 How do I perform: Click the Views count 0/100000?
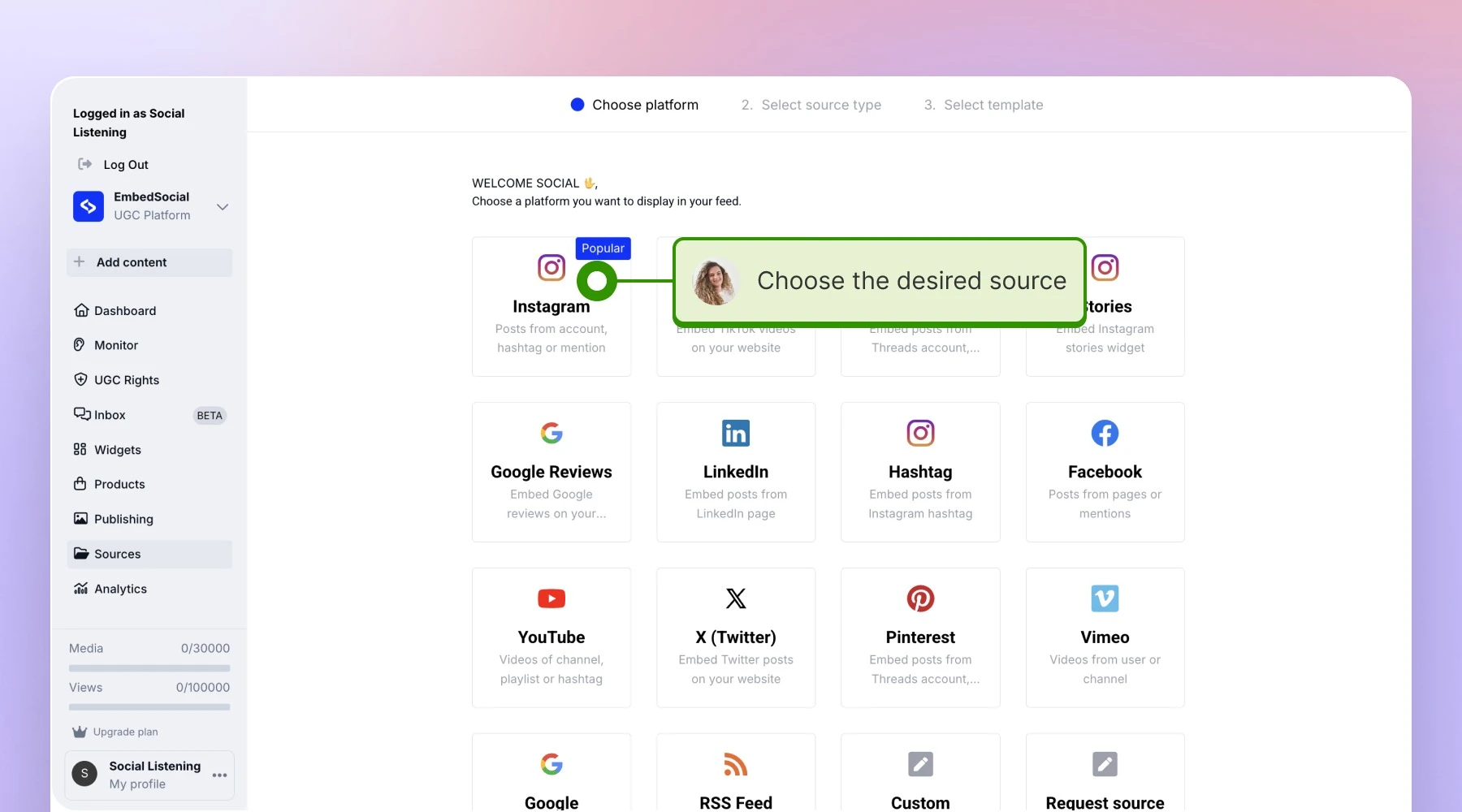(203, 687)
